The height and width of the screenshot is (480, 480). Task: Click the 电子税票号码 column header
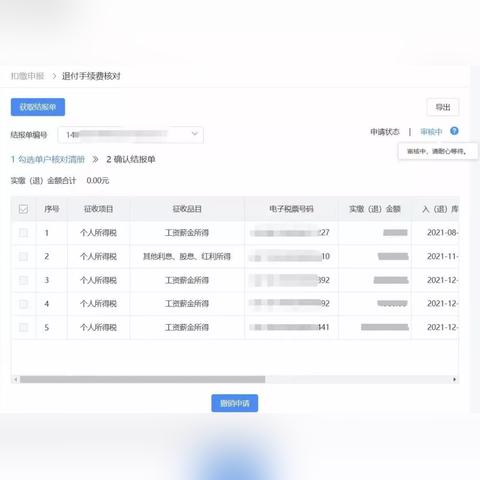coord(291,209)
